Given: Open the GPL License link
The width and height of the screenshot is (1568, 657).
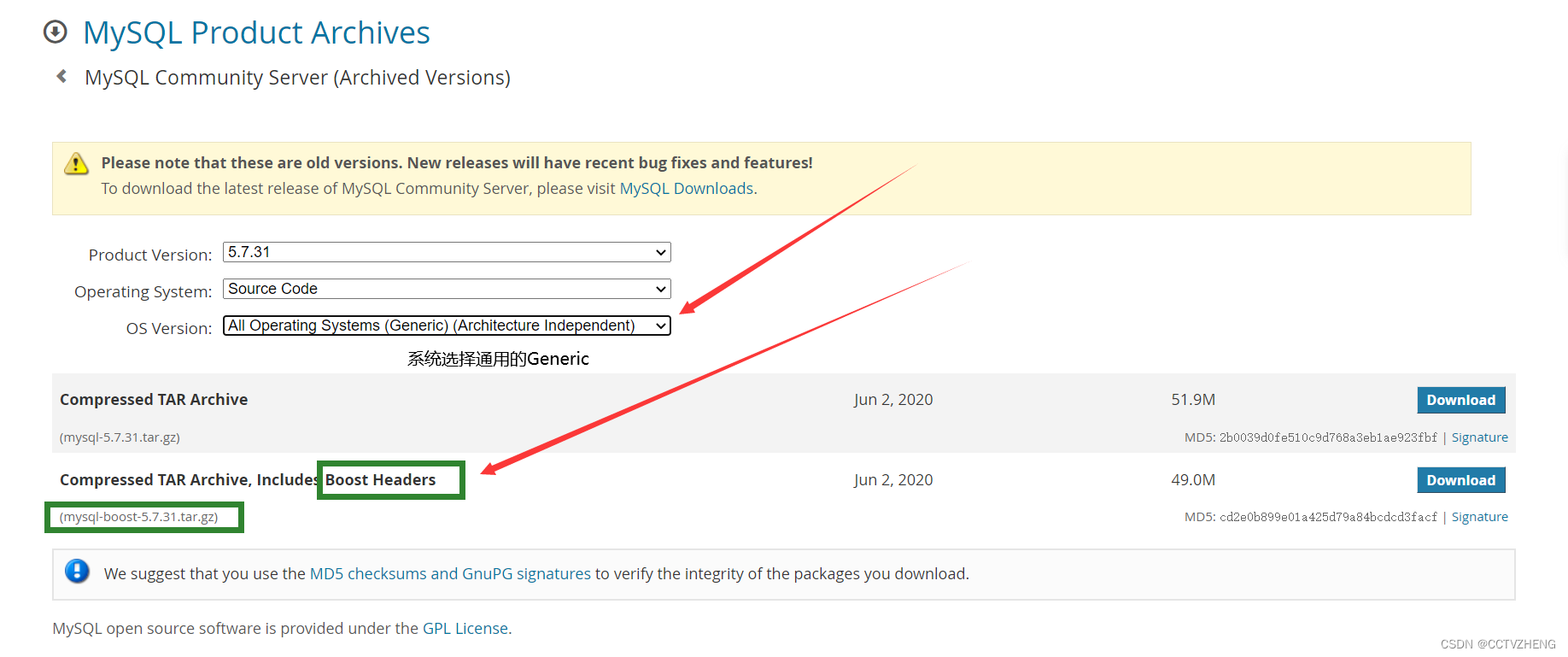Looking at the screenshot, I should coord(465,628).
